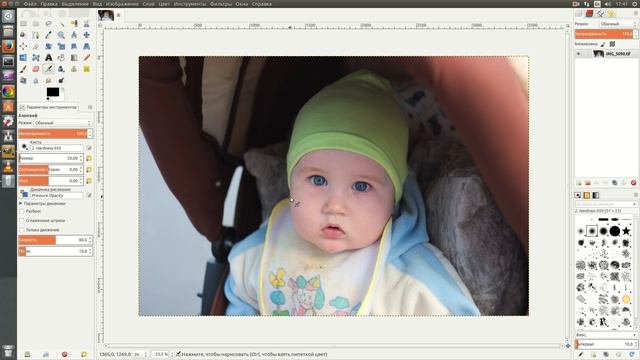Open Brushes dock configuration menu arrow
640x360 pixels.
click(636, 195)
